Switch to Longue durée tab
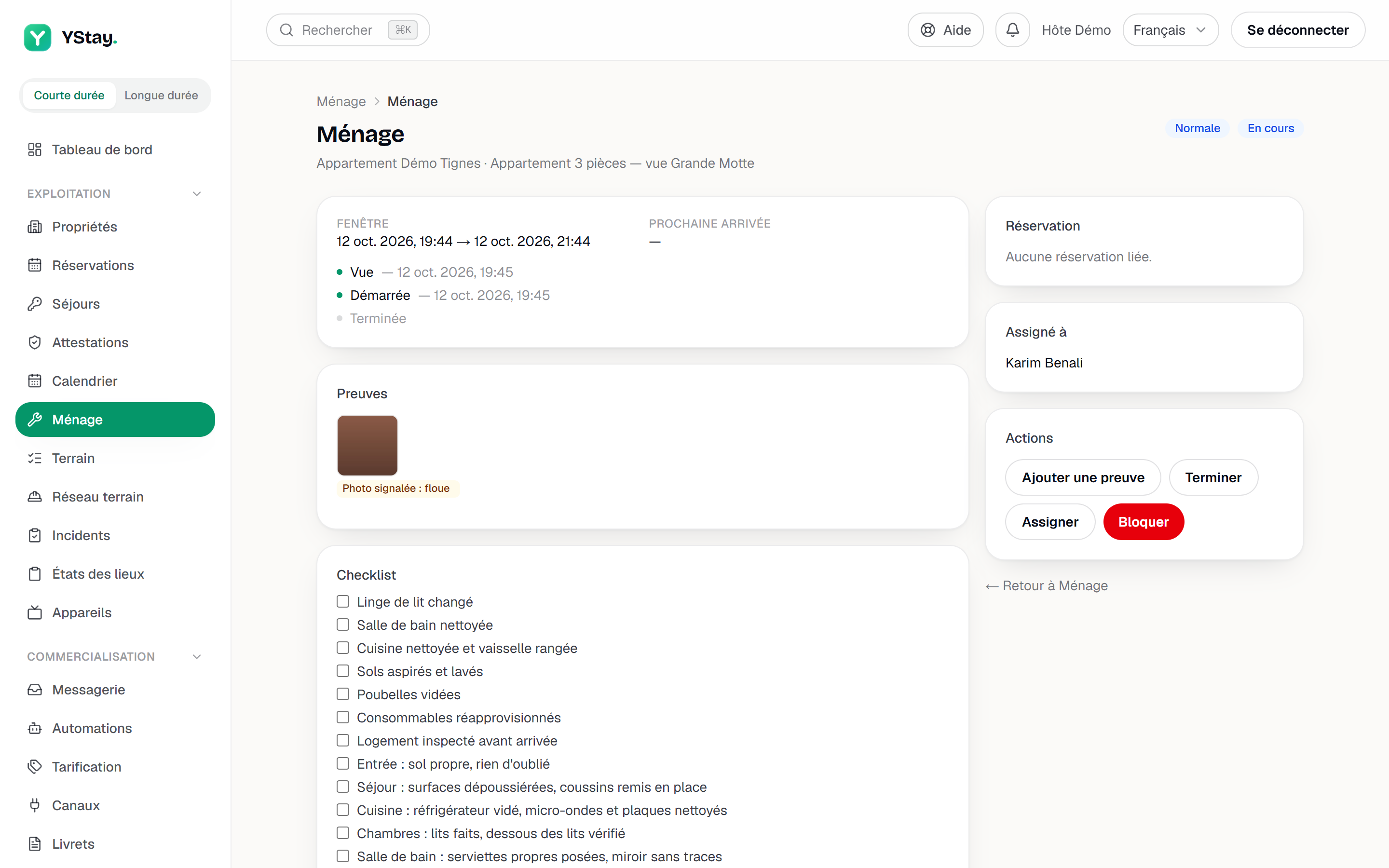Viewport: 1389px width, 868px height. point(161,95)
